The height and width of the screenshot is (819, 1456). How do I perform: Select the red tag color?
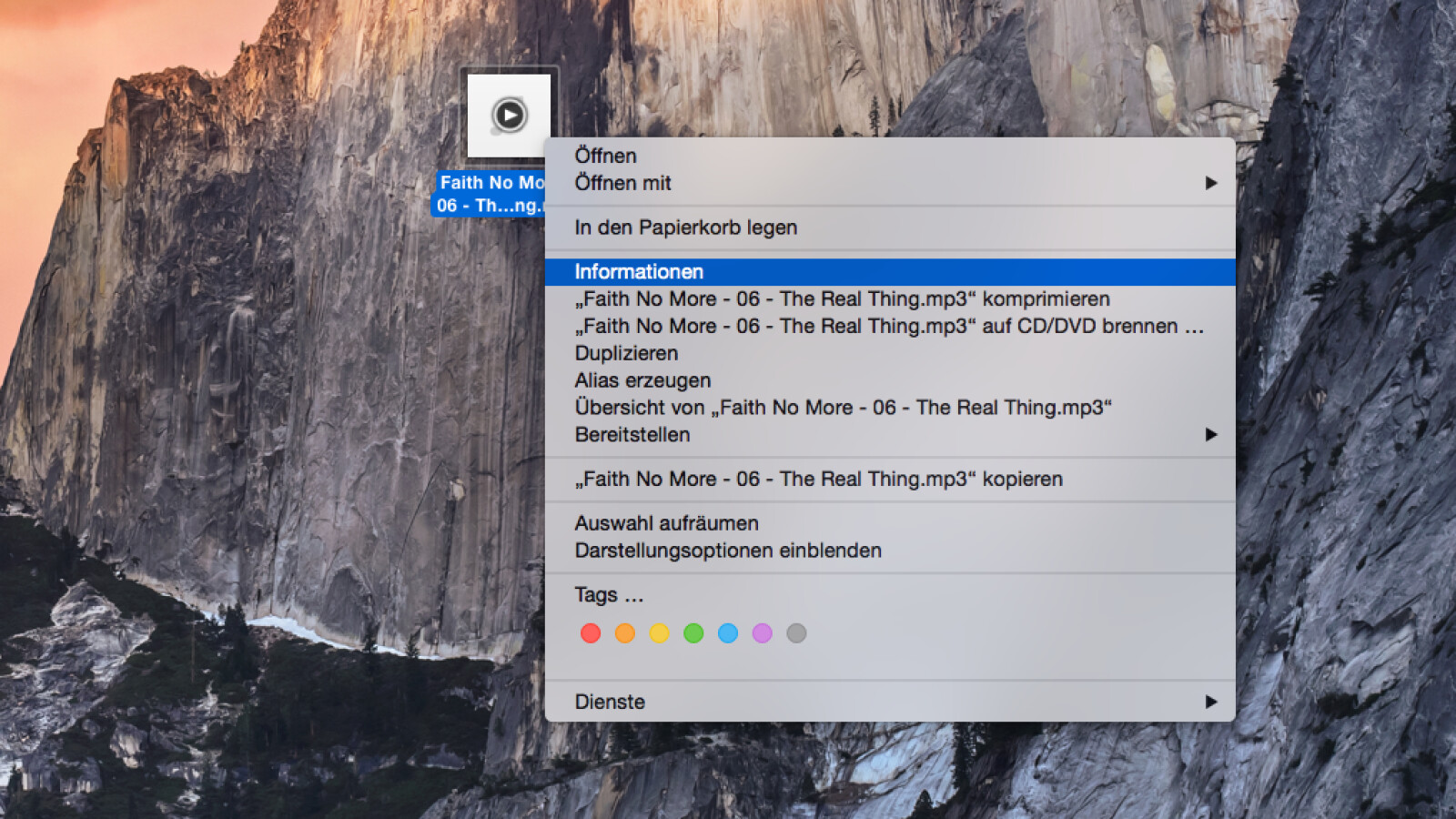coord(591,633)
